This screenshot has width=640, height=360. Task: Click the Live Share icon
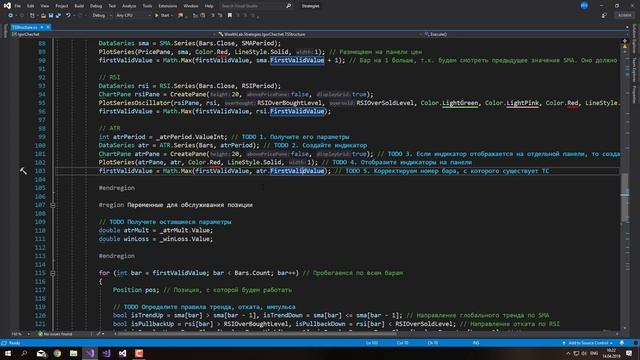(604, 16)
